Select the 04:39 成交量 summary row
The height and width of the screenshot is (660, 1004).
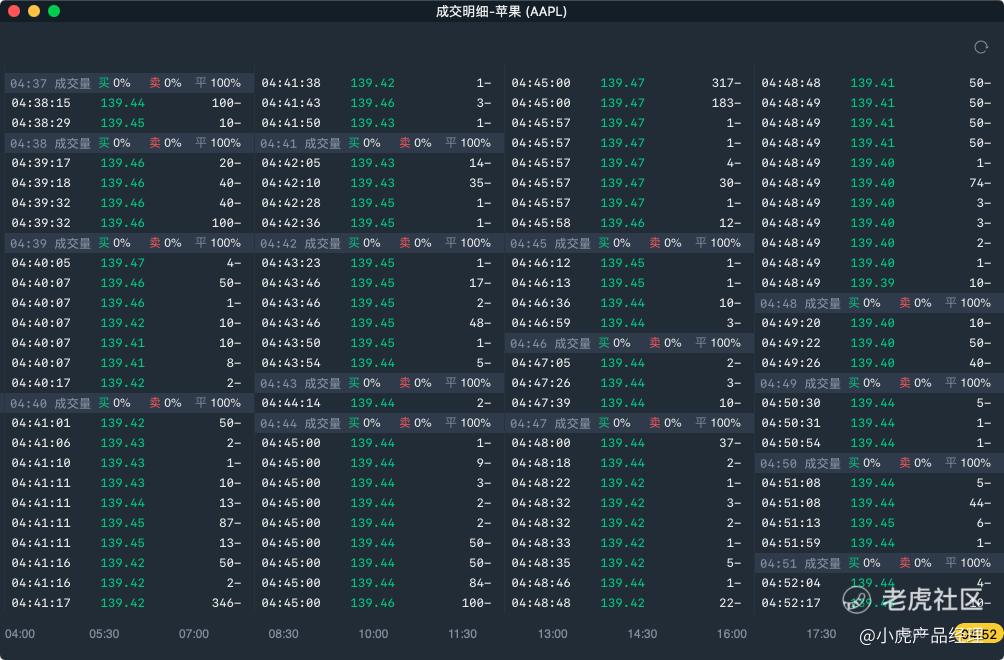pos(129,243)
